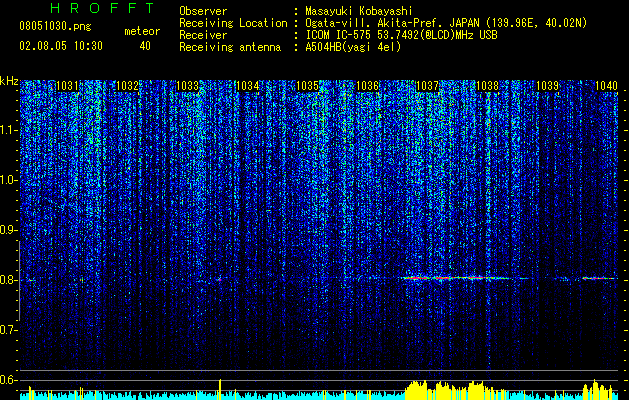Click the meteor label
The width and height of the screenshot is (629, 400).
pos(142,31)
